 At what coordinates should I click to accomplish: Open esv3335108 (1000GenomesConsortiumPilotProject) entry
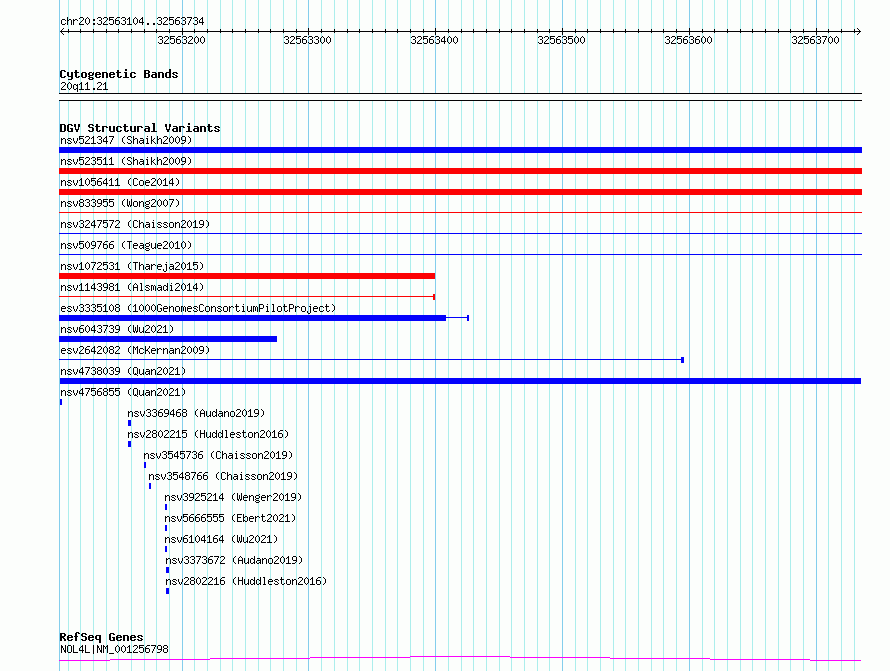point(198,308)
